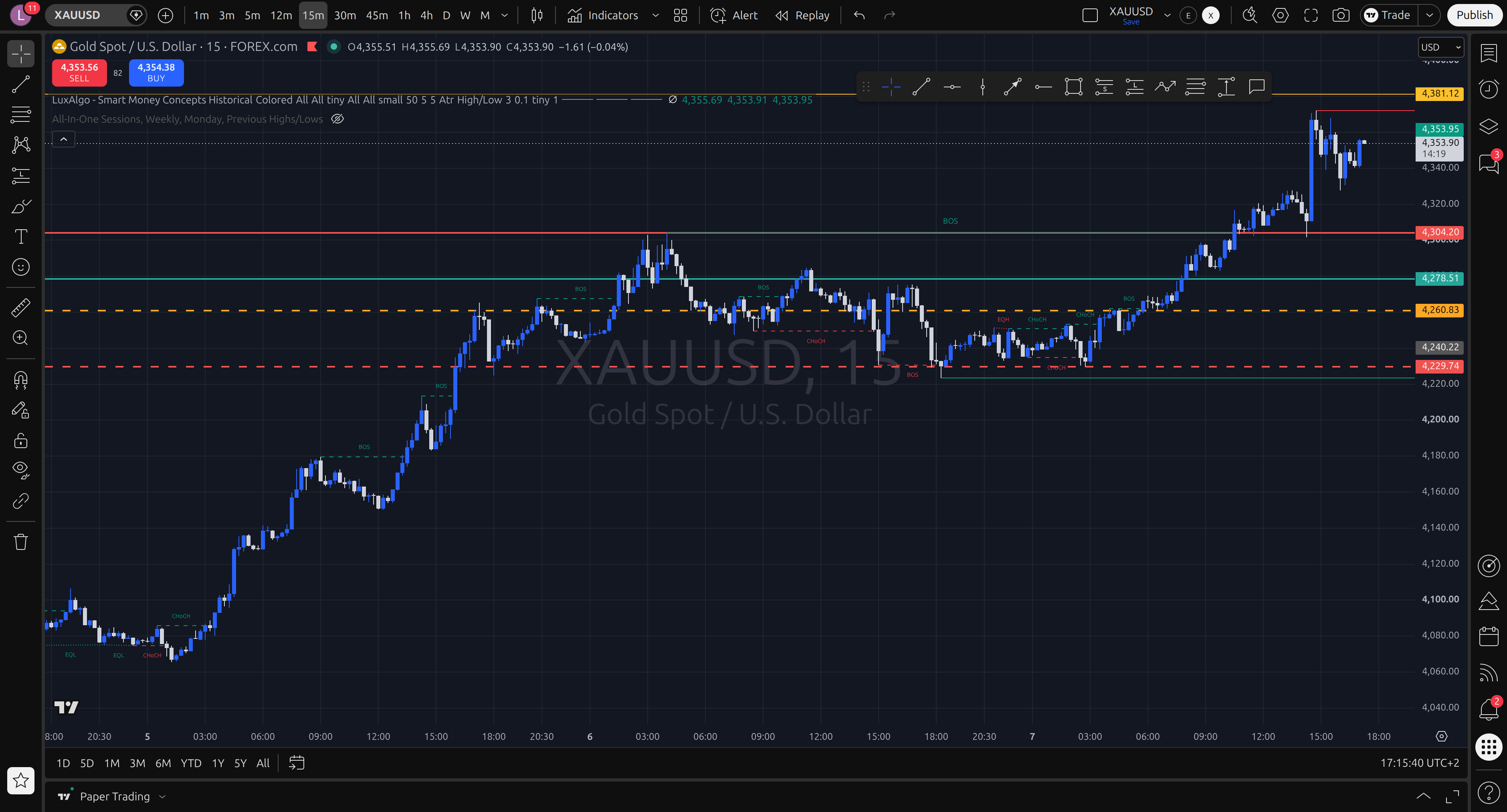Image resolution: width=1507 pixels, height=812 pixels.
Task: Click the red SELL 4,353.56 button
Action: click(x=80, y=73)
